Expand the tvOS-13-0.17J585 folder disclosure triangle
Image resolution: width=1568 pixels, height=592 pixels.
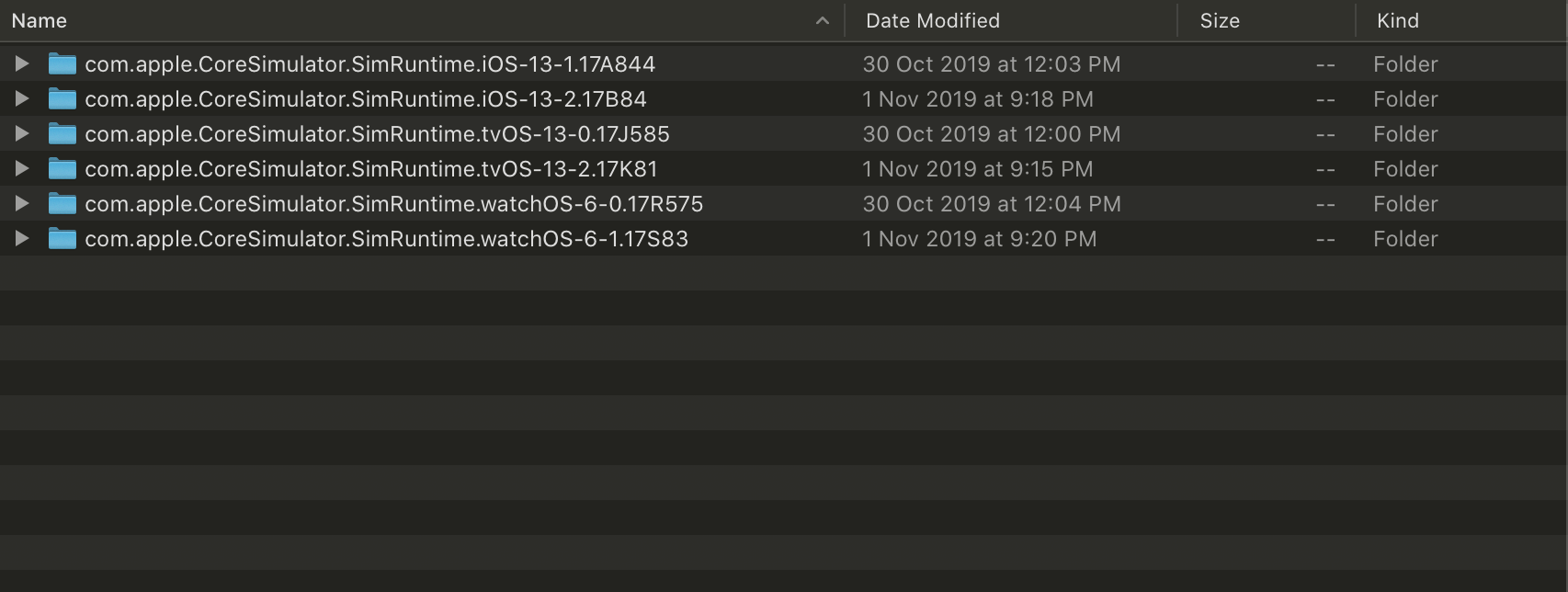click(22, 134)
